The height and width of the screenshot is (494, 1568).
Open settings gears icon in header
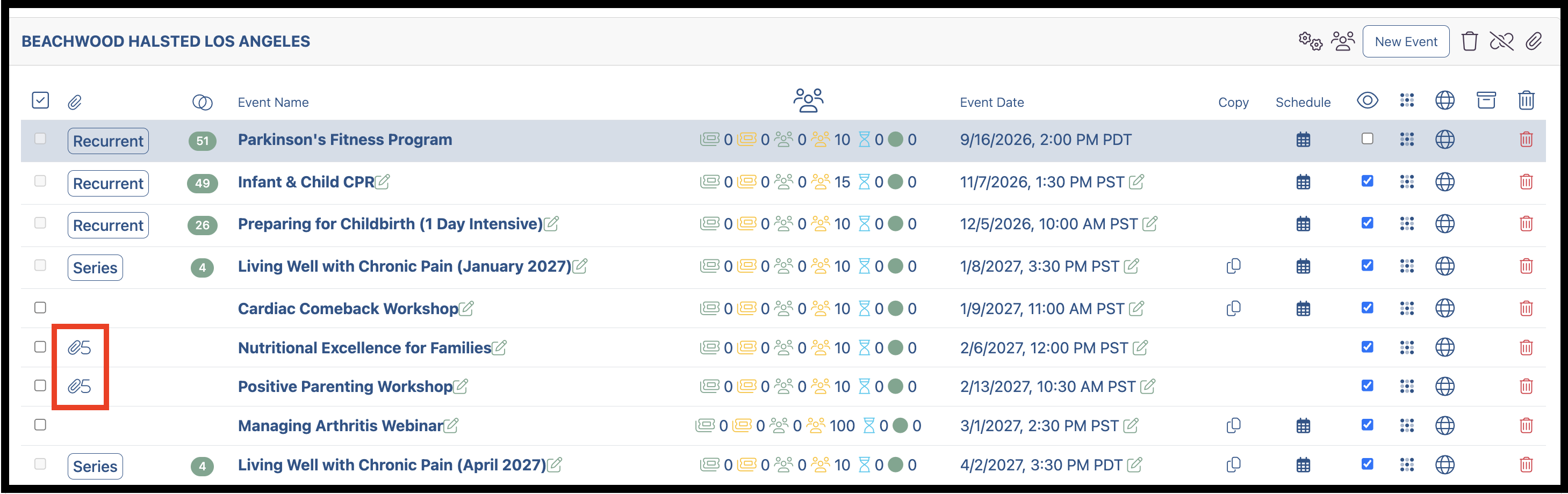pyautogui.click(x=1310, y=41)
